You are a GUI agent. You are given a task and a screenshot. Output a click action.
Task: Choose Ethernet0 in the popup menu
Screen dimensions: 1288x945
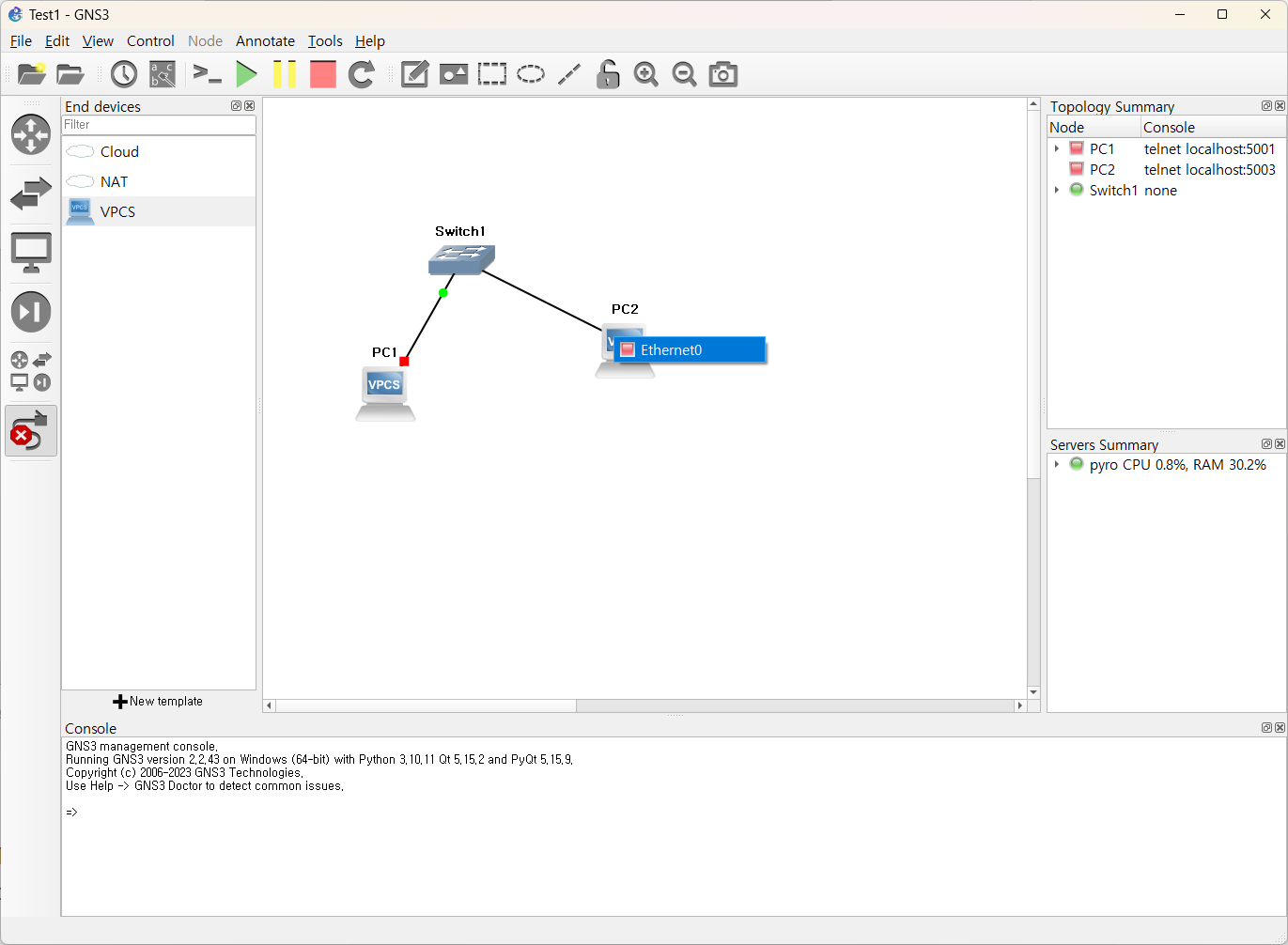point(690,349)
